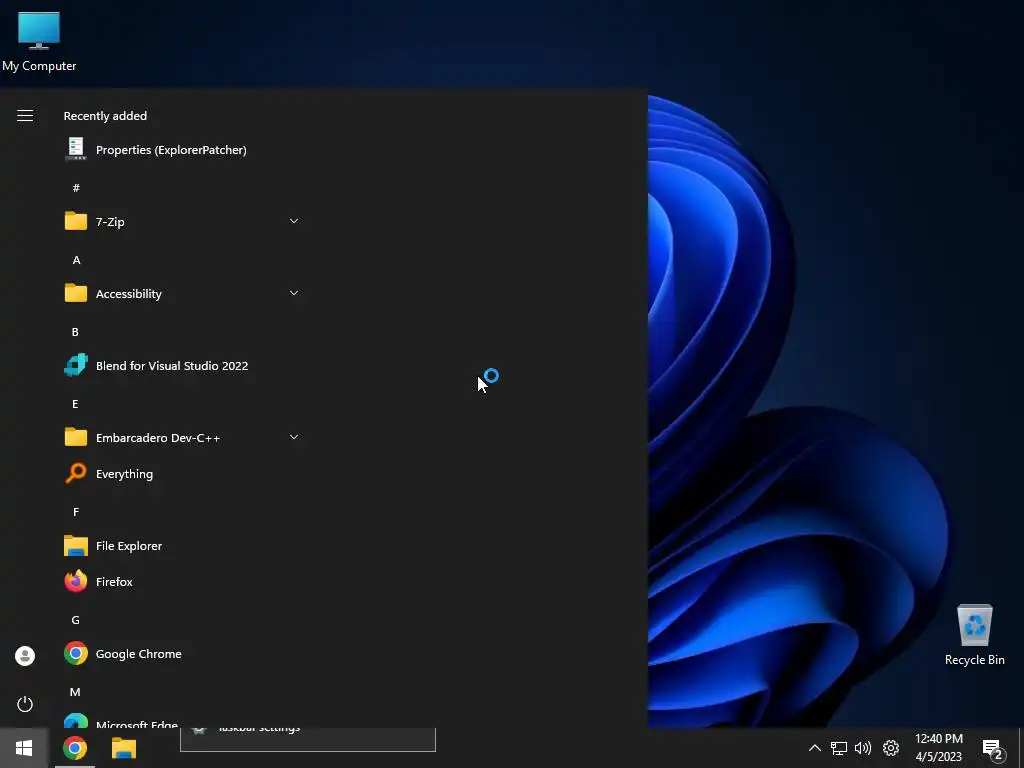Viewport: 1024px width, 768px height.
Task: Open Properties (ExplorerPatcher) app
Action: [183, 150]
